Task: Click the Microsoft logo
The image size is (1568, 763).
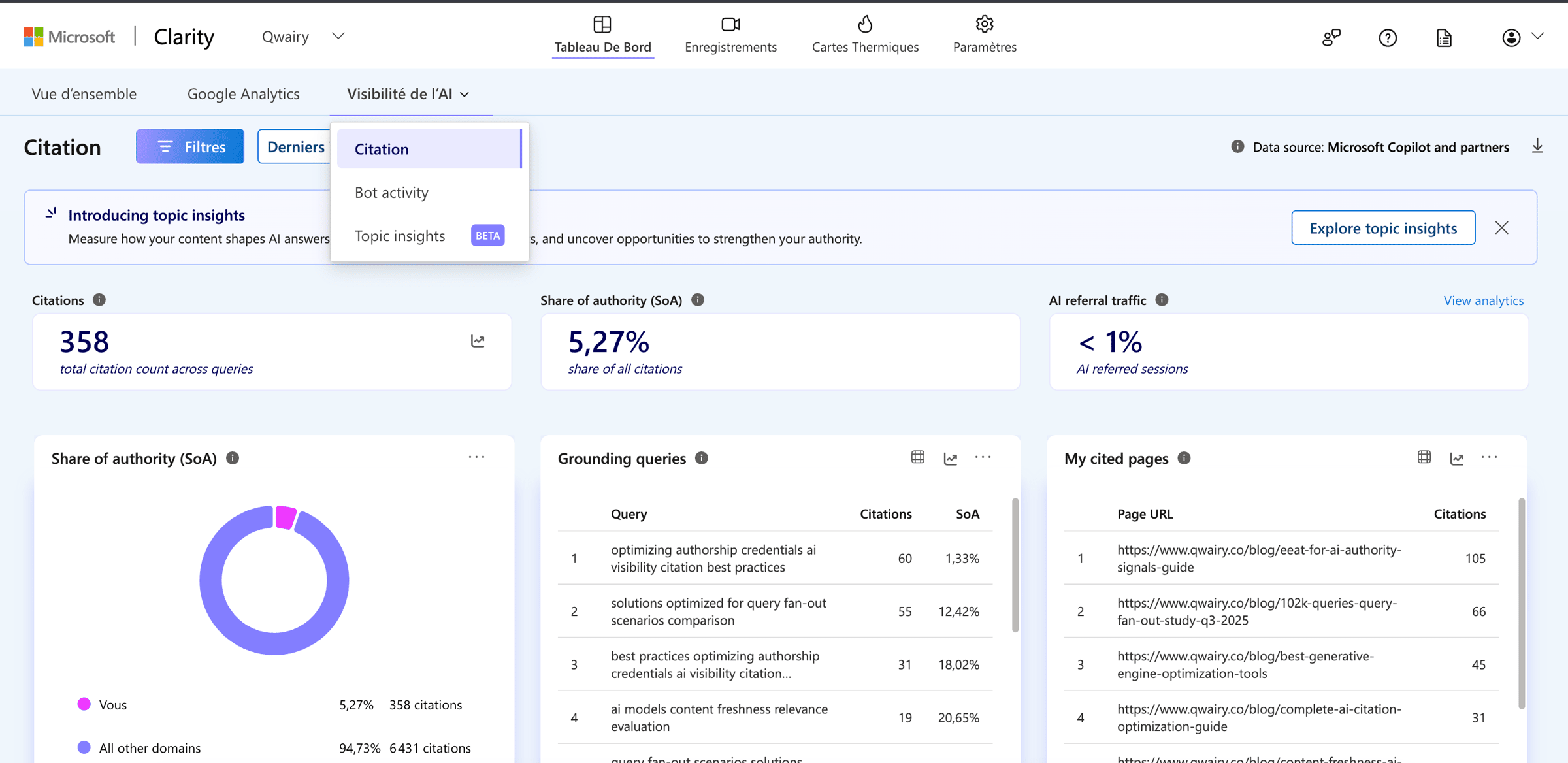Action: (x=69, y=37)
